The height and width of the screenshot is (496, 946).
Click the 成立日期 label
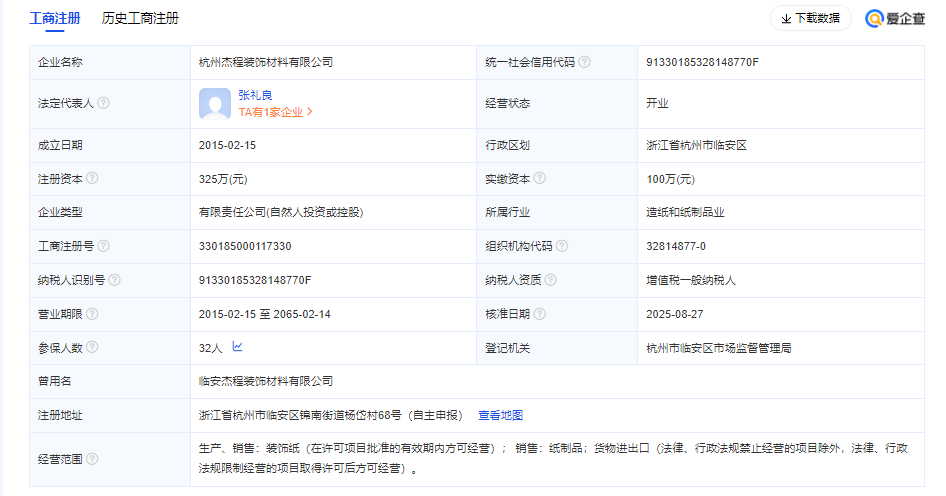coord(60,145)
